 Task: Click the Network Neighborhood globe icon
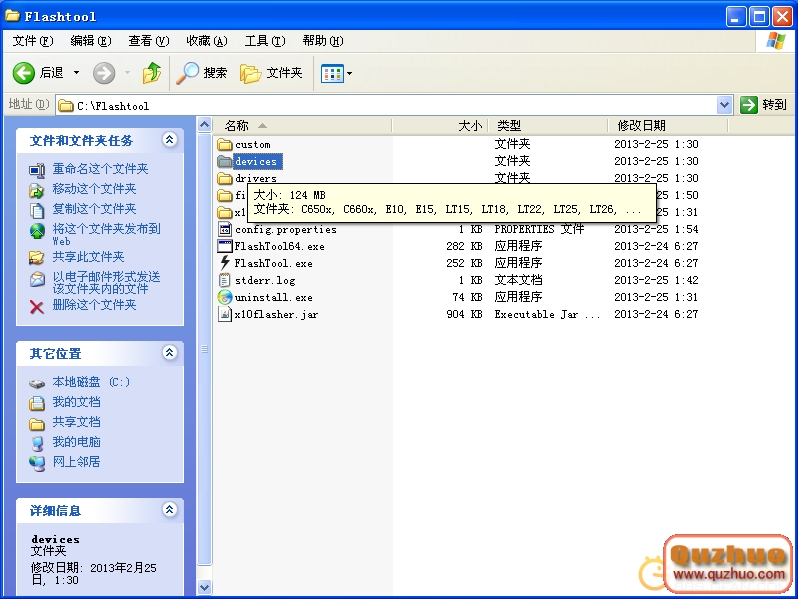pos(37,463)
